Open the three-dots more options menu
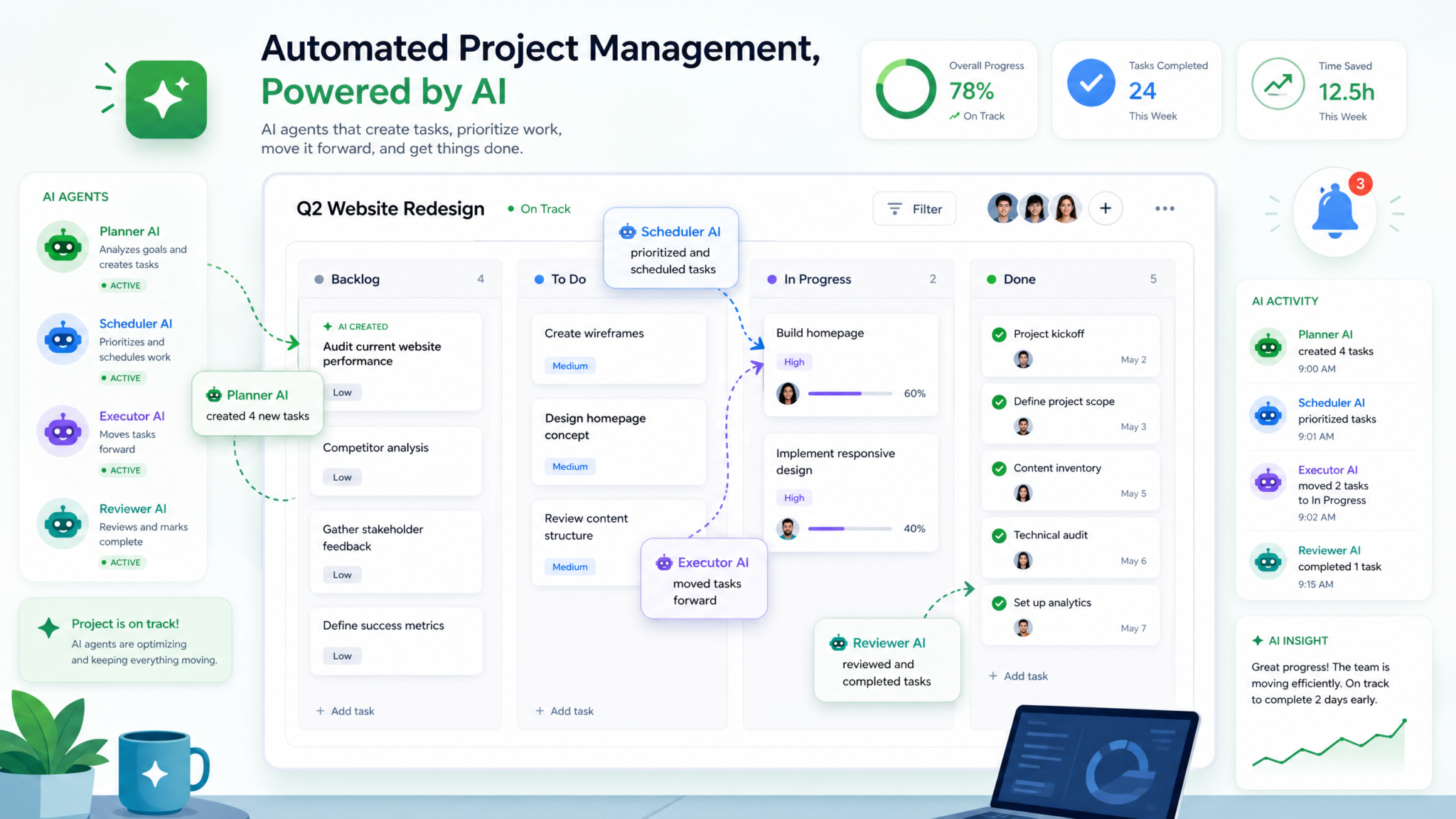 tap(1165, 208)
